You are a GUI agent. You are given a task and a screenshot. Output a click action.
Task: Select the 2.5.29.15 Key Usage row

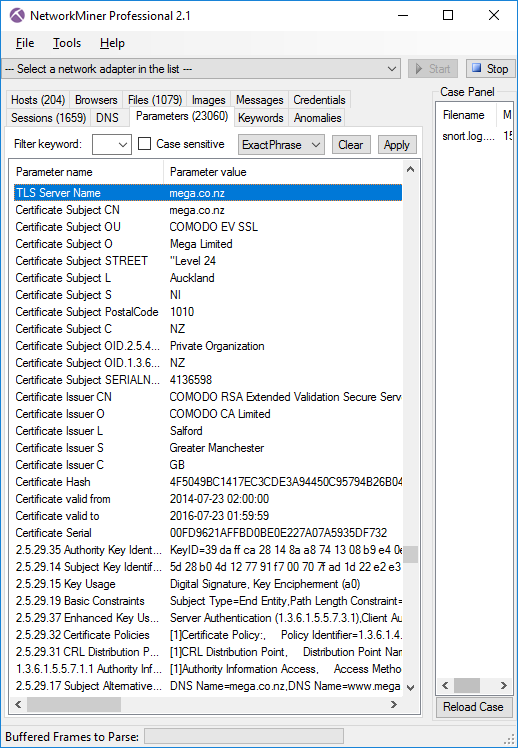[x=208, y=584]
